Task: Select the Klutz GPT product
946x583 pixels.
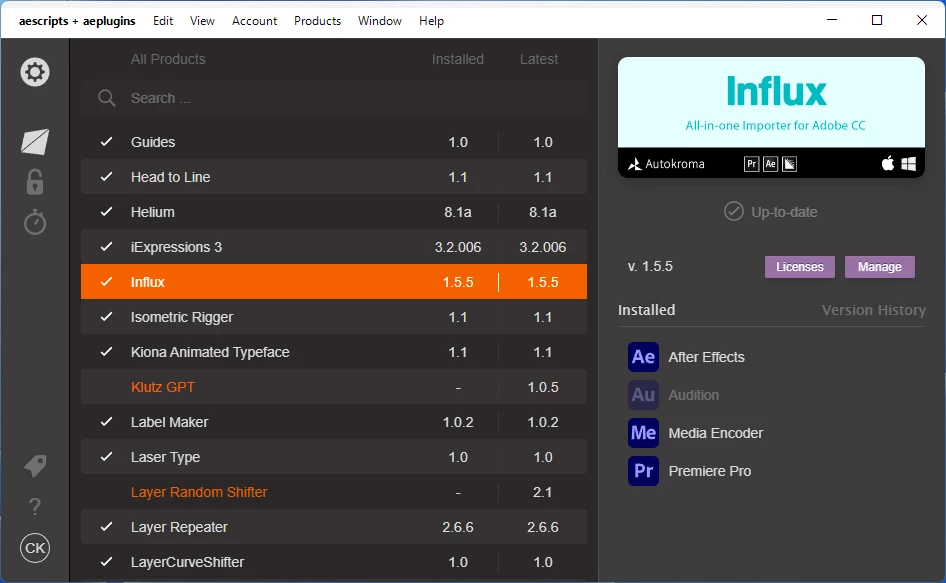Action: click(334, 387)
